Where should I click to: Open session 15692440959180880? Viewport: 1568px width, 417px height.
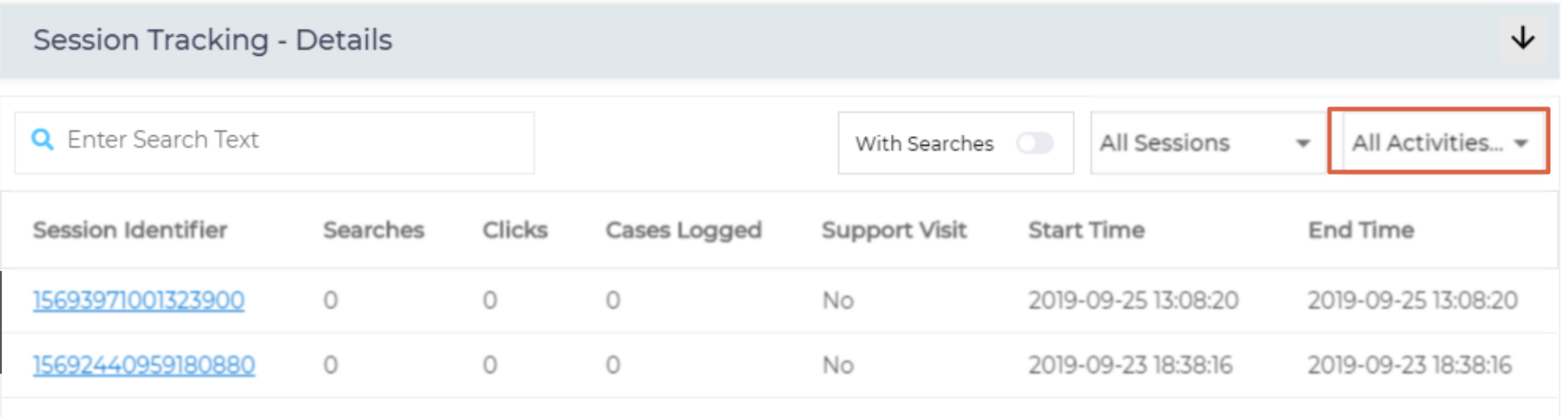144,365
